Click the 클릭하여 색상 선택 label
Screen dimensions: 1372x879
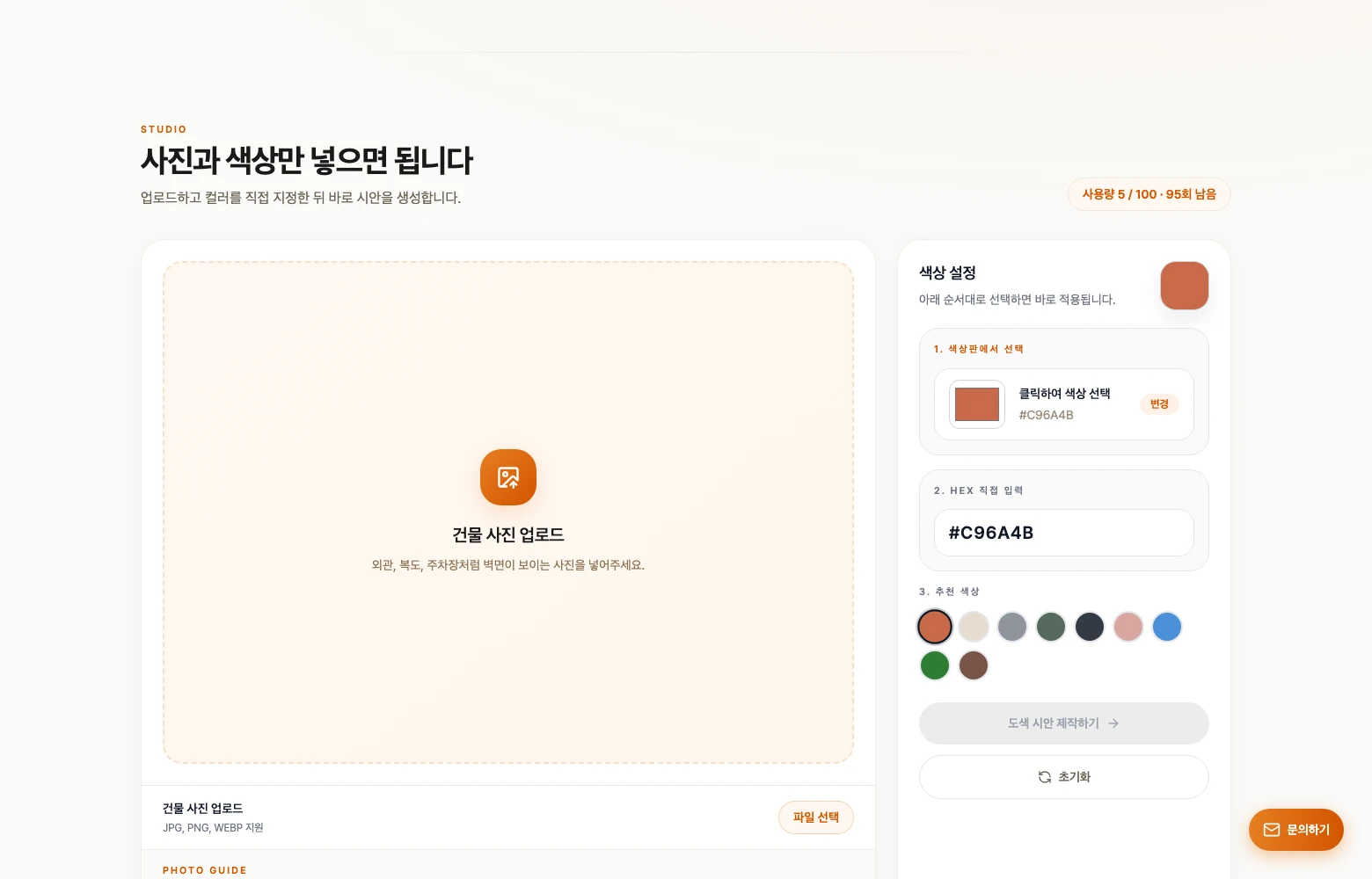tap(1064, 393)
